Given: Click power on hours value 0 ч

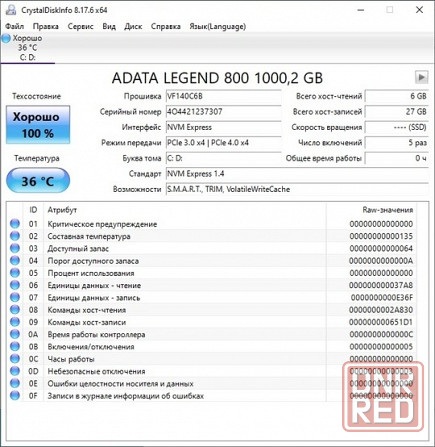Looking at the screenshot, I should [x=397, y=158].
